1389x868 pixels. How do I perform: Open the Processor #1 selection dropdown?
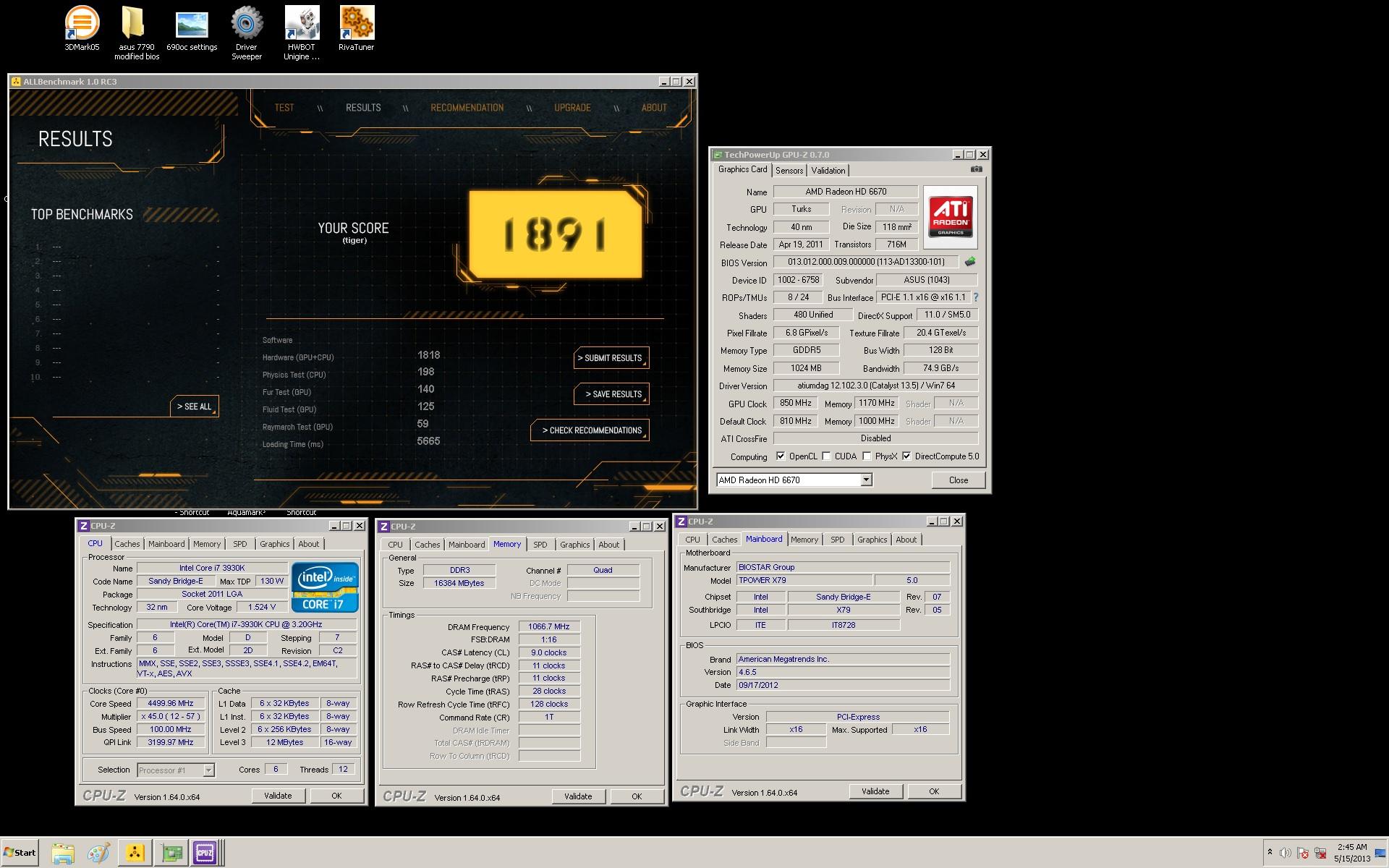click(x=208, y=770)
